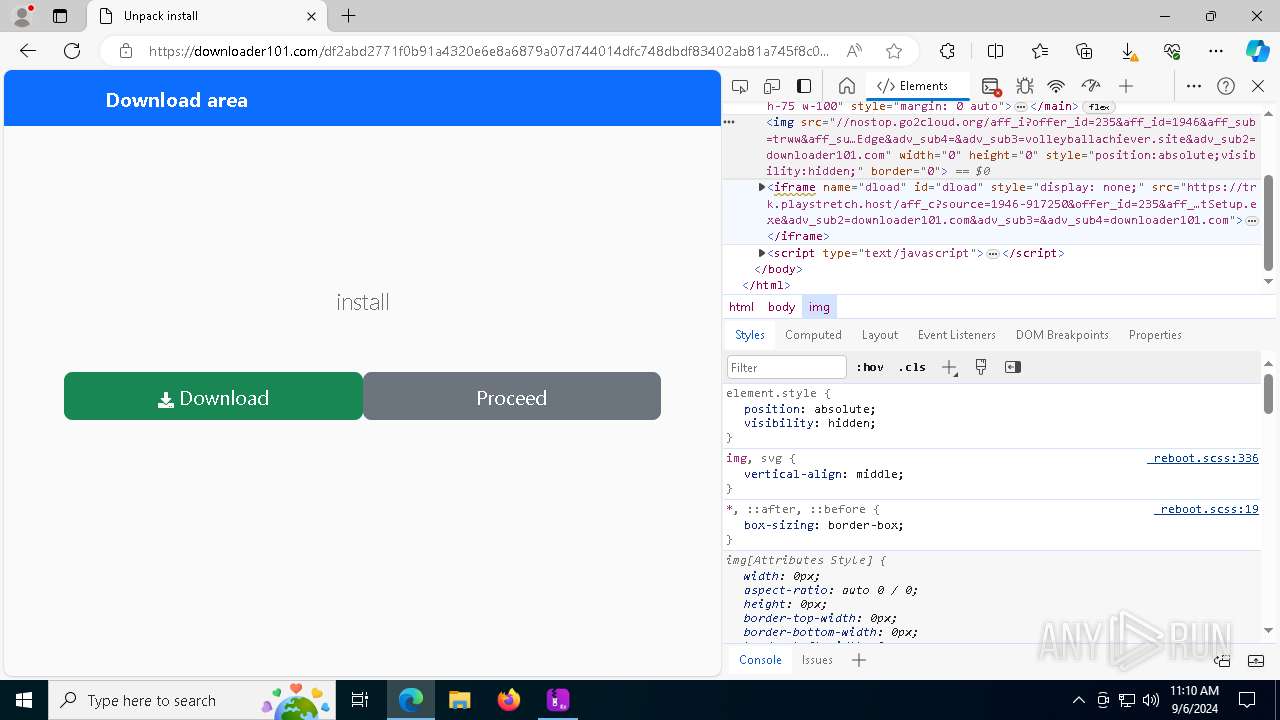Select body in the breadcrumb trail
Image resolution: width=1280 pixels, height=720 pixels.
(x=781, y=307)
